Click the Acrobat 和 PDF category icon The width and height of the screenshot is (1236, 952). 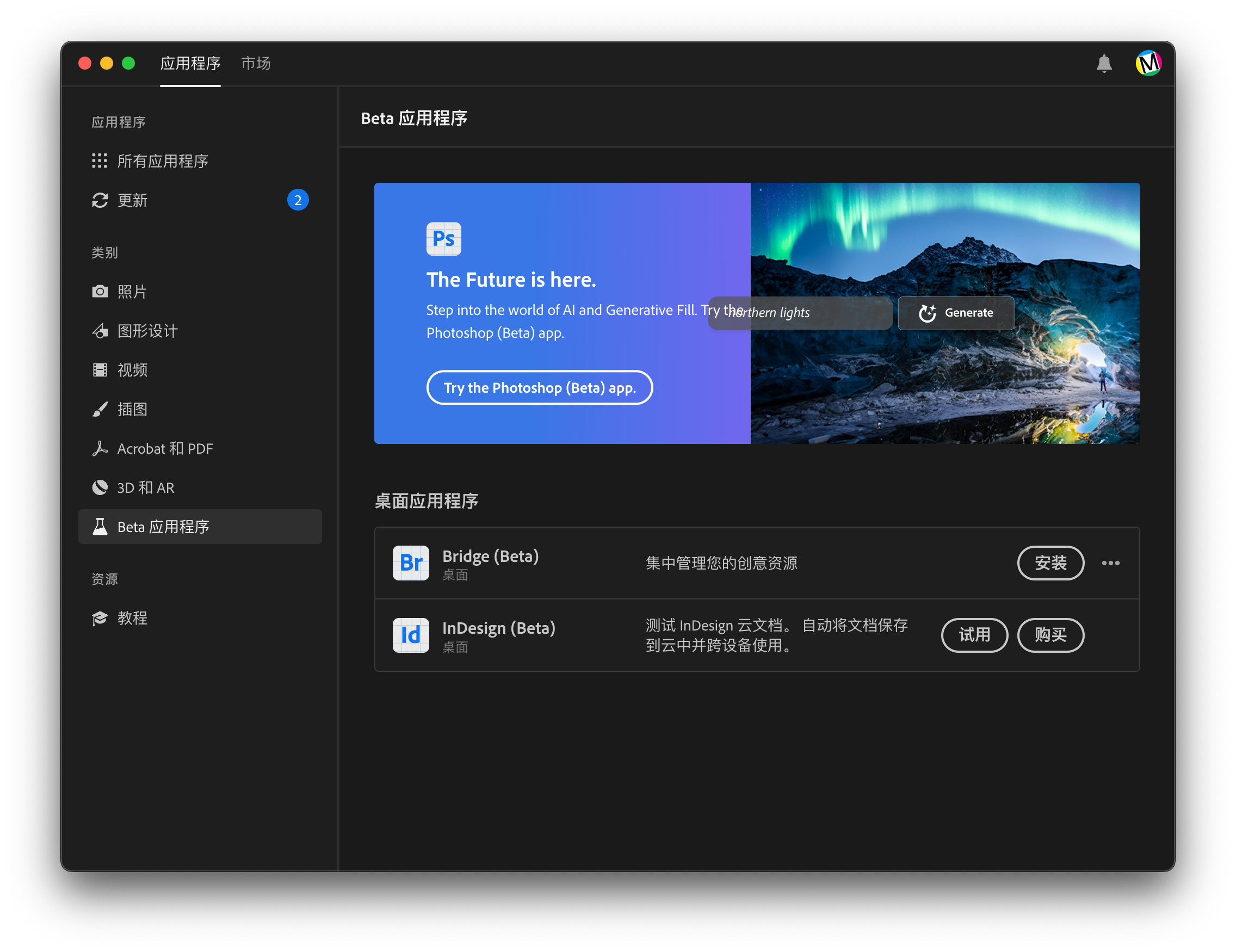100,448
